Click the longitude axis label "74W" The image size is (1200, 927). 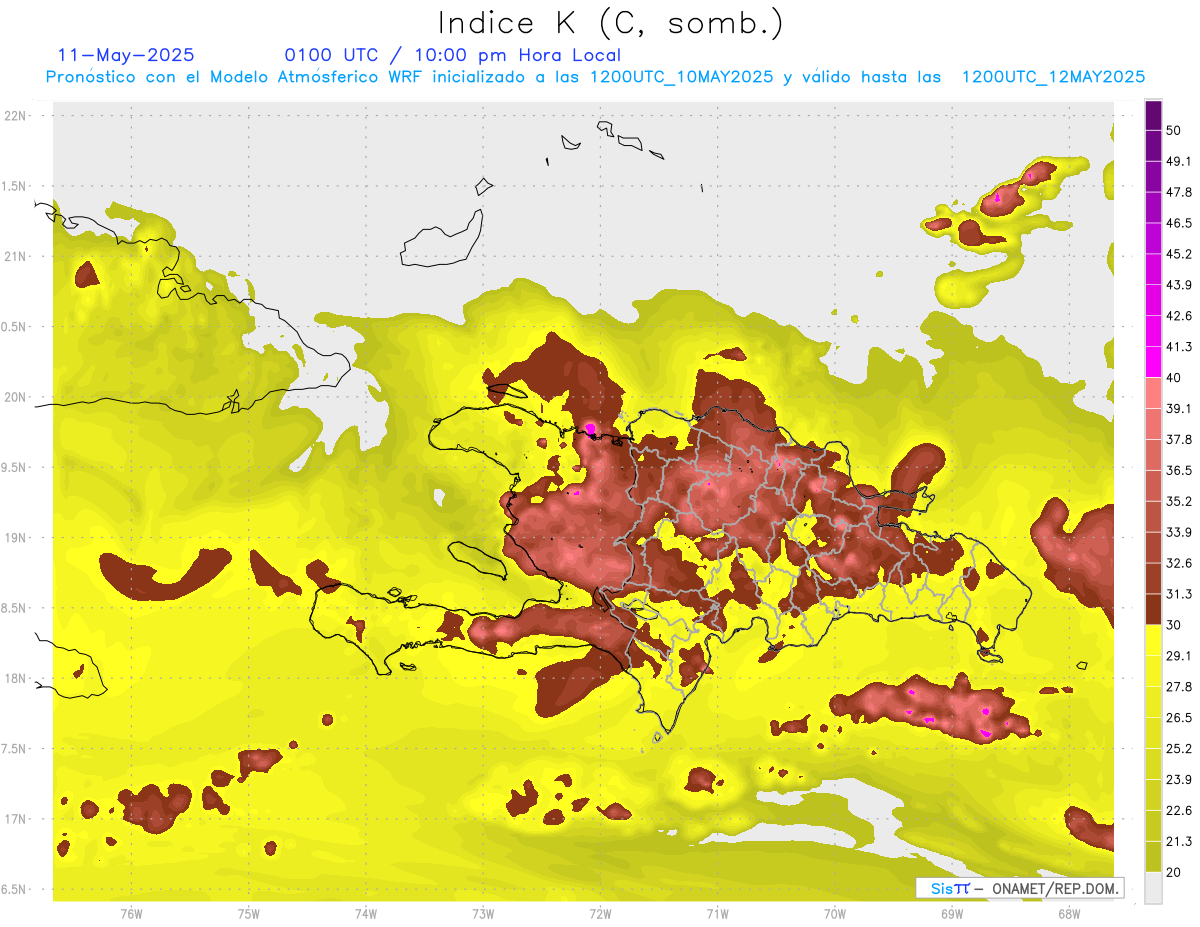[x=366, y=913]
